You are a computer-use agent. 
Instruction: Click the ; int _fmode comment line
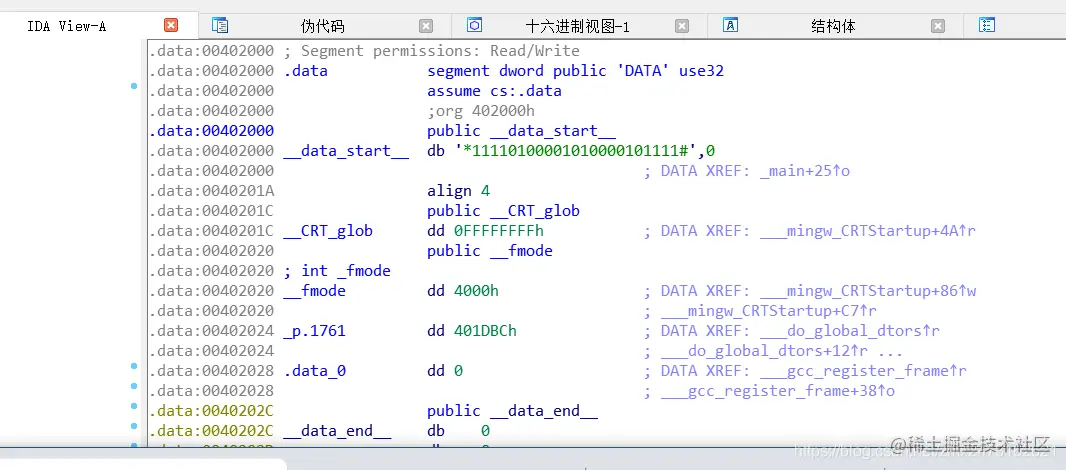click(x=337, y=271)
